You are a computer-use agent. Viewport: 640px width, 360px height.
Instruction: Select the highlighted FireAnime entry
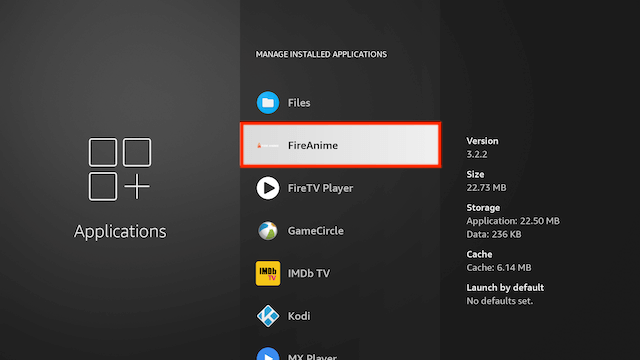click(340, 145)
